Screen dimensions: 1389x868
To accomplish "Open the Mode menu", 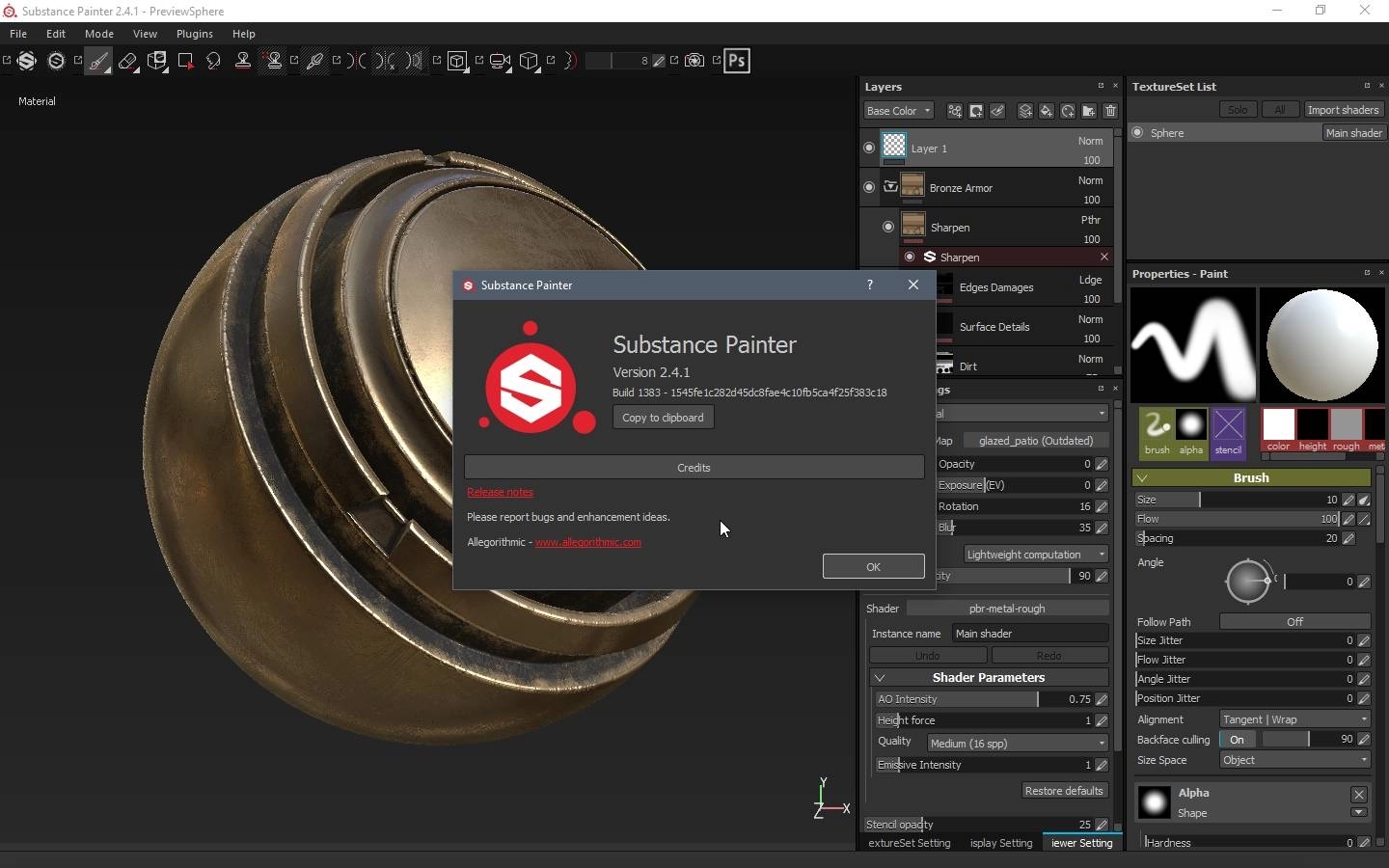I will click(x=99, y=34).
